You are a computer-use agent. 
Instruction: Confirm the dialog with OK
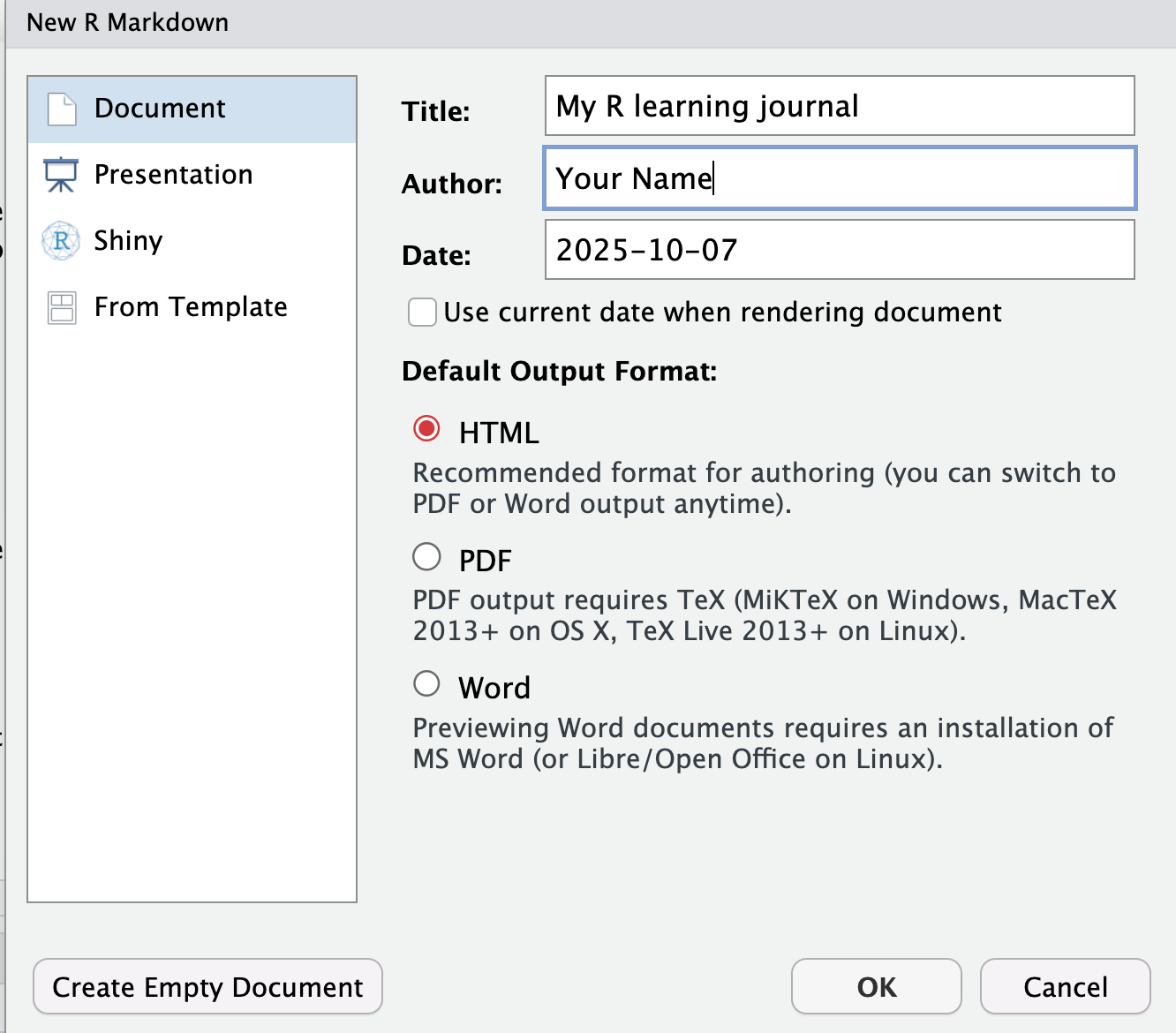(876, 986)
